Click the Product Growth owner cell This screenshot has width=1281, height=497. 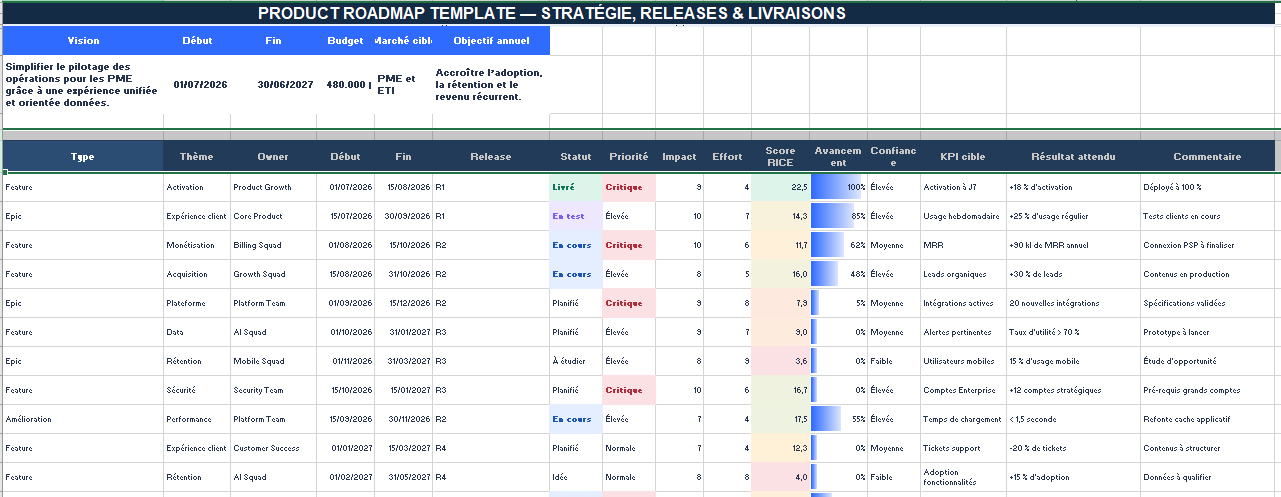pyautogui.click(x=273, y=187)
